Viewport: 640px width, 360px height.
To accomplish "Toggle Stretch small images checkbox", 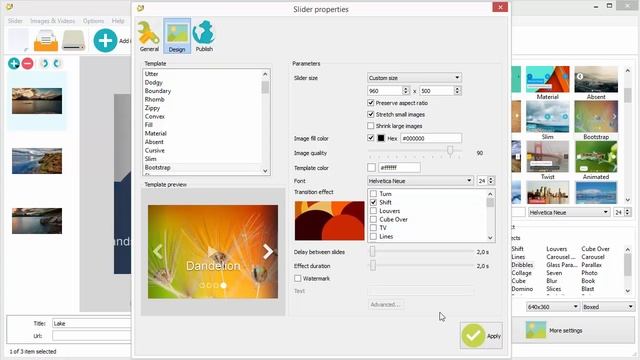I will 371,114.
